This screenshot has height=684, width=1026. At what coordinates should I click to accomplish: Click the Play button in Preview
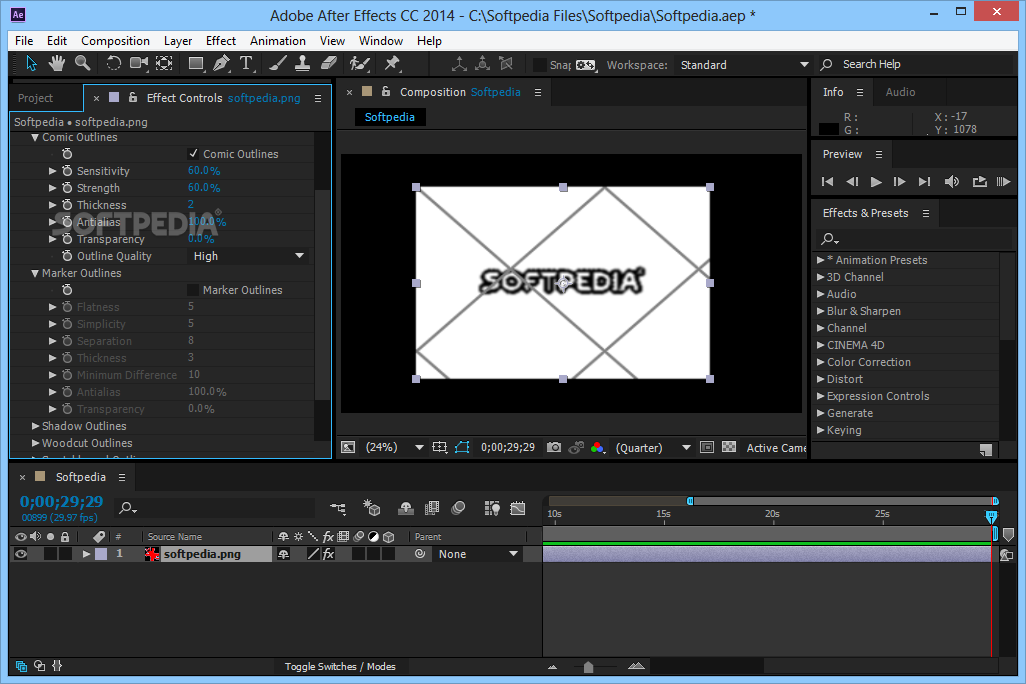(876, 181)
